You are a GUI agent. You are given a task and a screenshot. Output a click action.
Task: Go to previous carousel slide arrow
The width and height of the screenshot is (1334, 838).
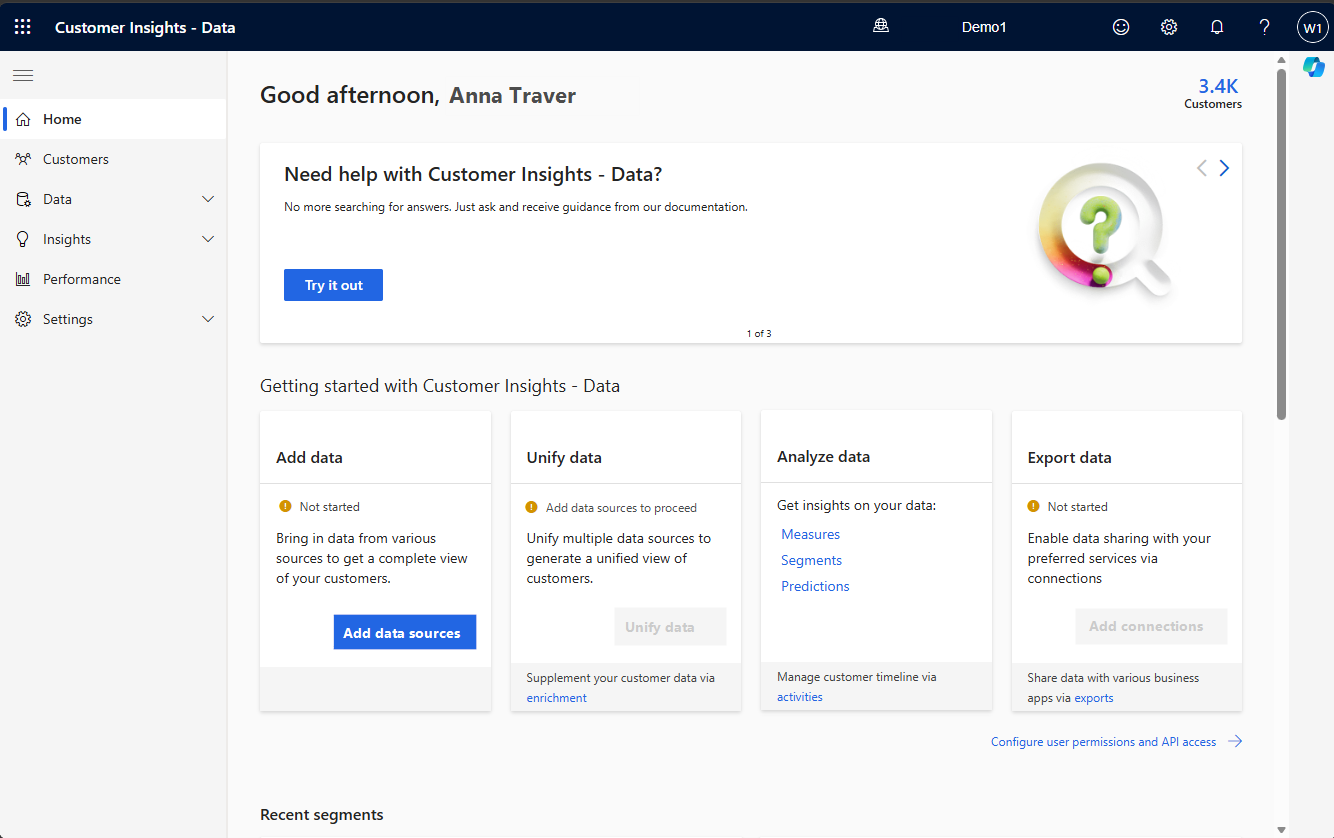tap(1202, 168)
